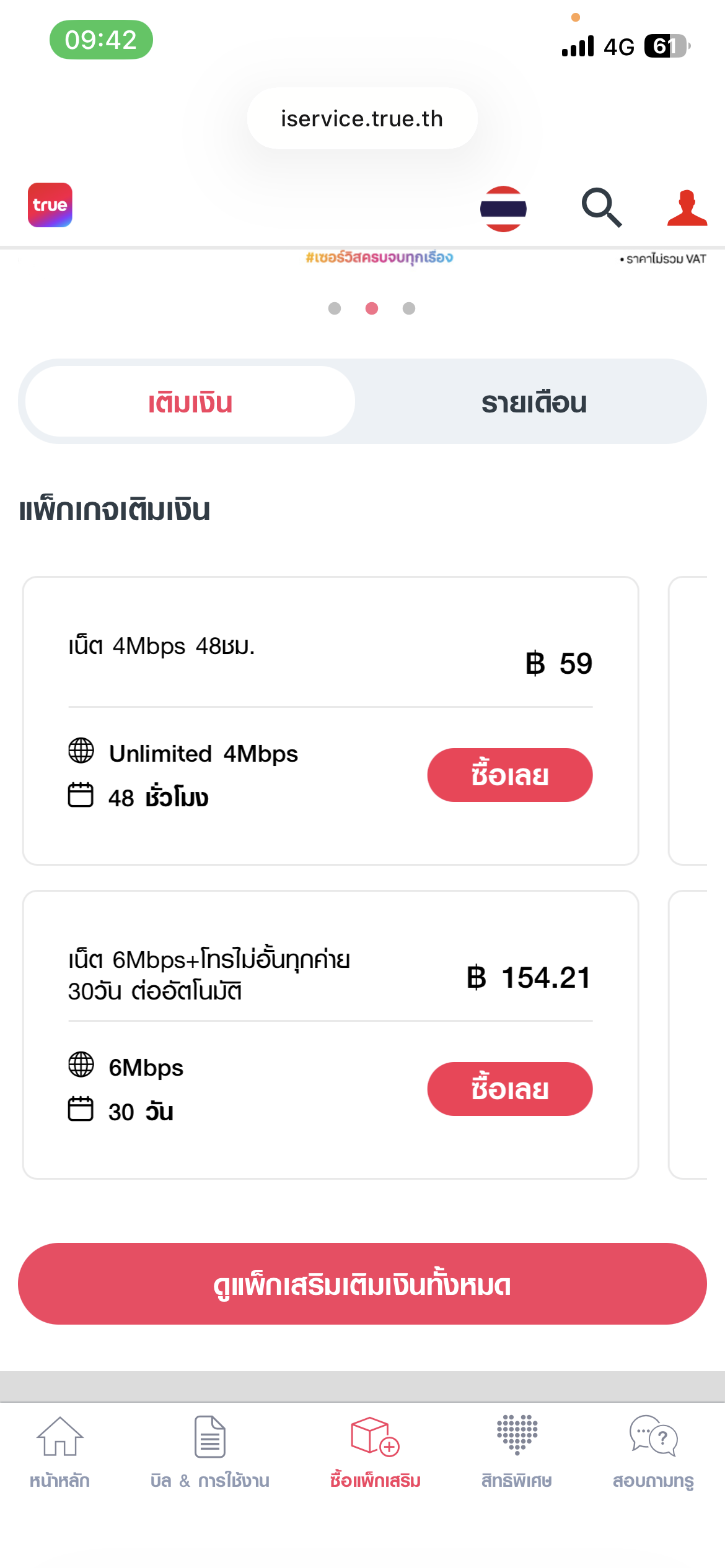Image resolution: width=725 pixels, height=1568 pixels.
Task: Open language selector Thai flag icon
Action: 503,209
